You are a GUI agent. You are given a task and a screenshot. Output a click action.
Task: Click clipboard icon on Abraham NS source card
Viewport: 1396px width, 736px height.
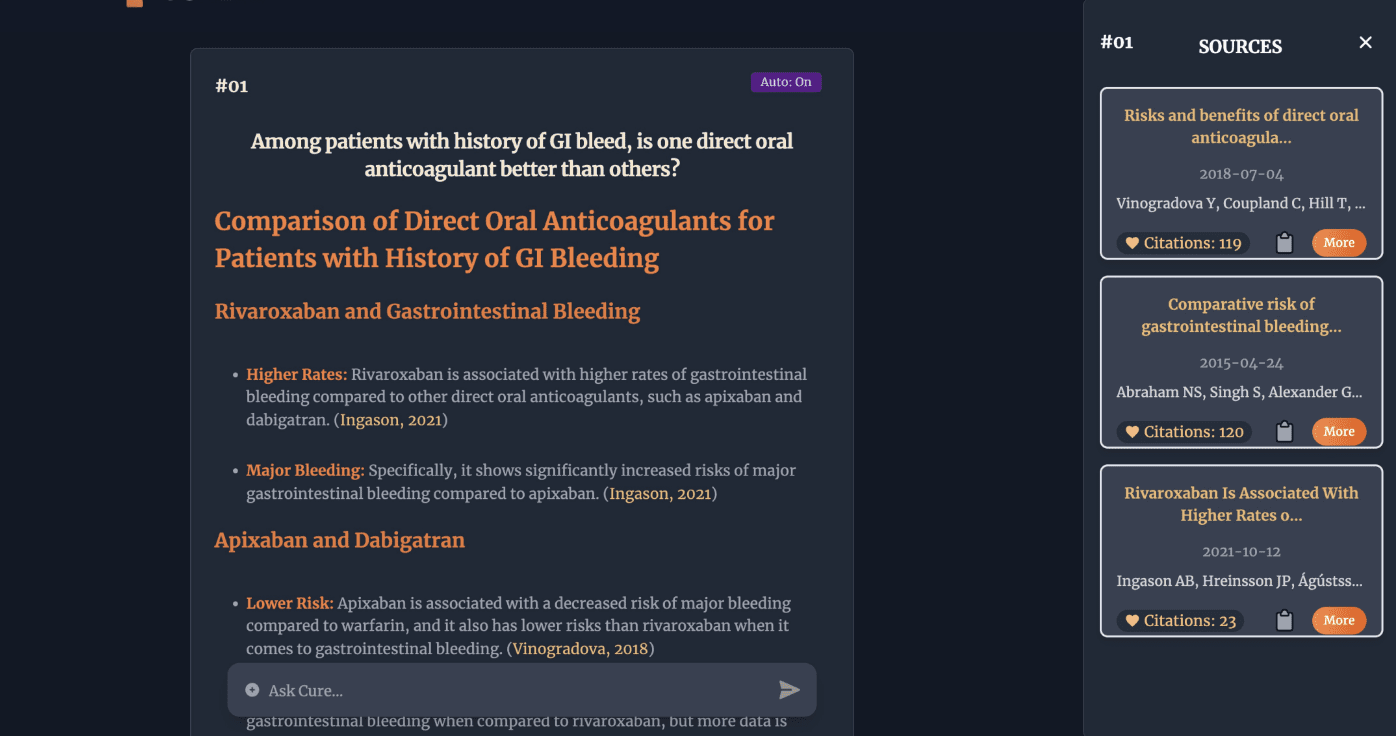coord(1285,432)
